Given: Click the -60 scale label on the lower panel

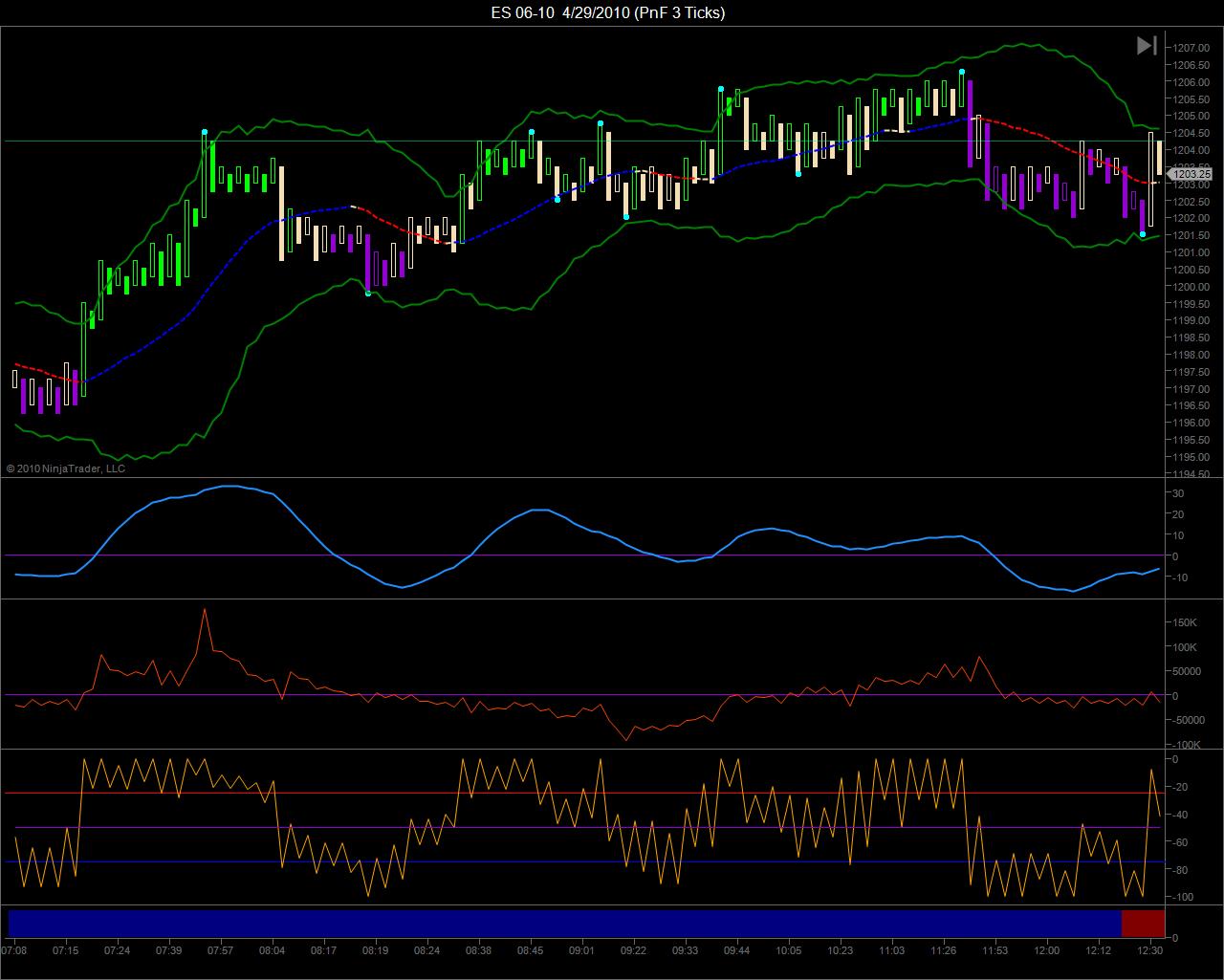Looking at the screenshot, I should pos(1181,842).
